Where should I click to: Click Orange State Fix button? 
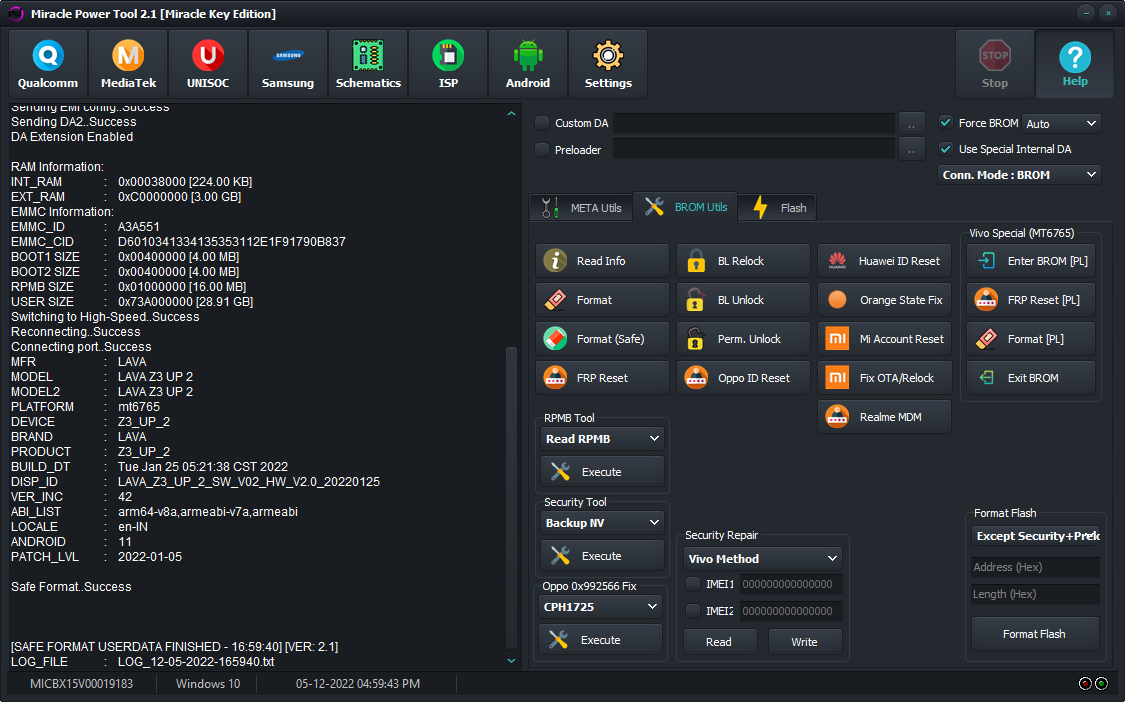(885, 300)
